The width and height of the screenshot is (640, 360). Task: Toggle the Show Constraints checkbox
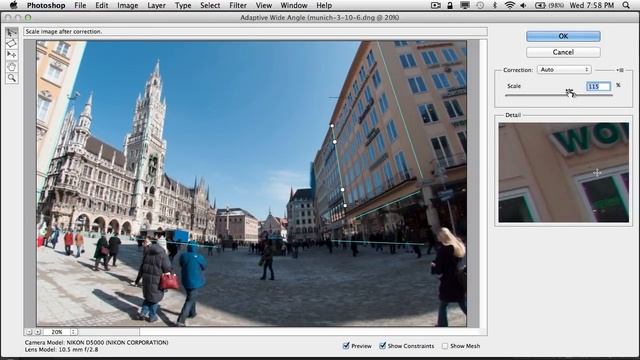pos(382,346)
